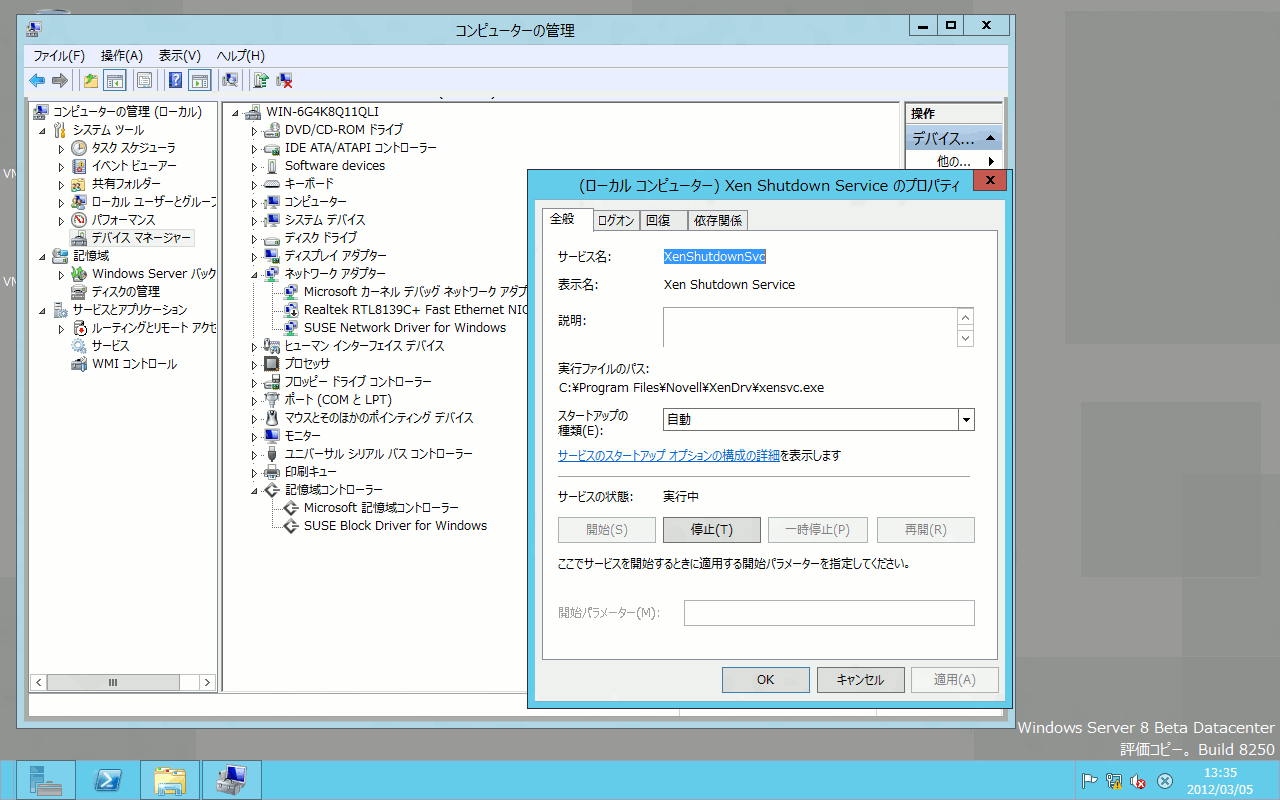Click the Computer Management taskbar button
Viewport: 1280px width, 800px height.
[232, 780]
